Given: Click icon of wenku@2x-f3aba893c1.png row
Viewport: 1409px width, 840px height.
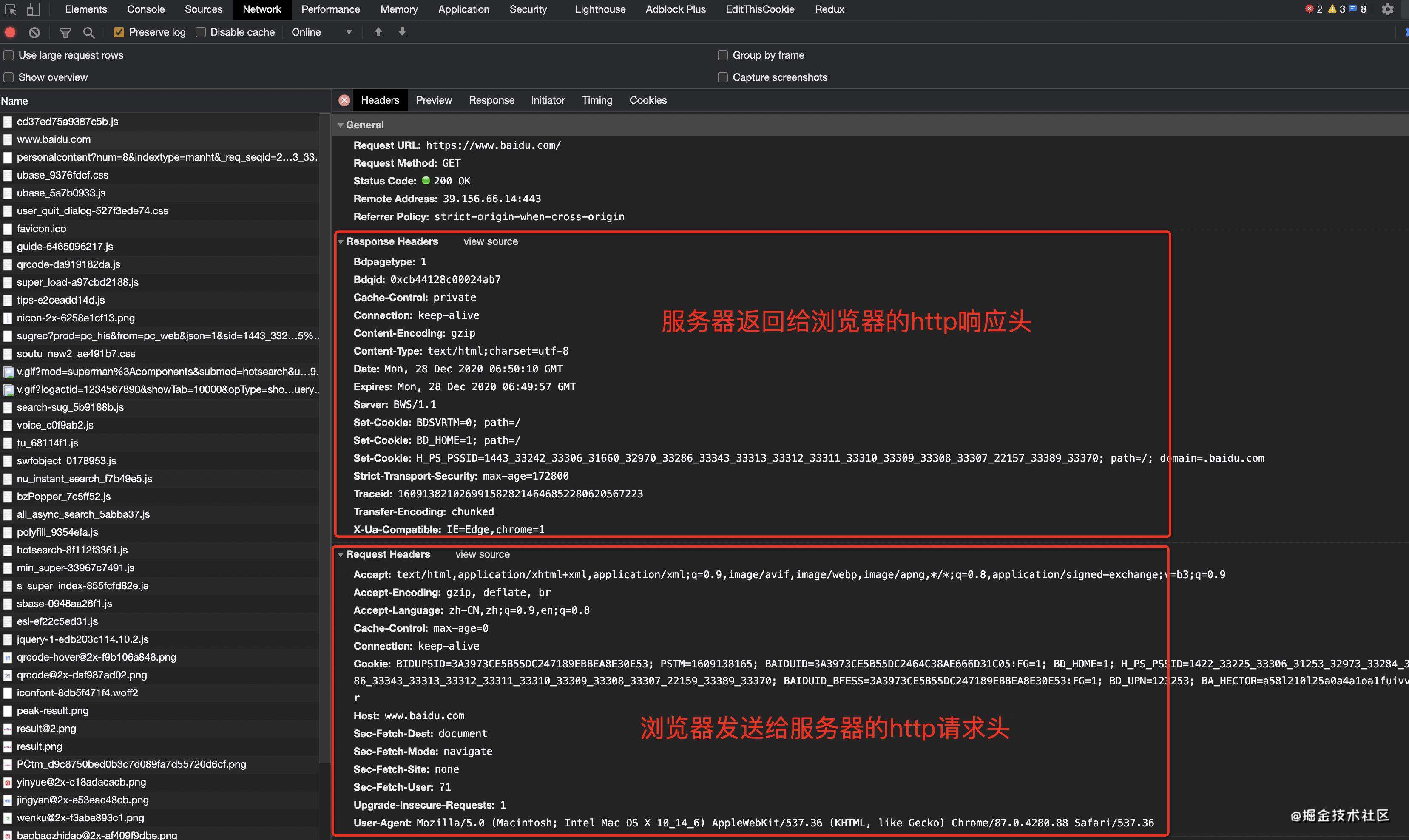Looking at the screenshot, I should click(x=8, y=818).
